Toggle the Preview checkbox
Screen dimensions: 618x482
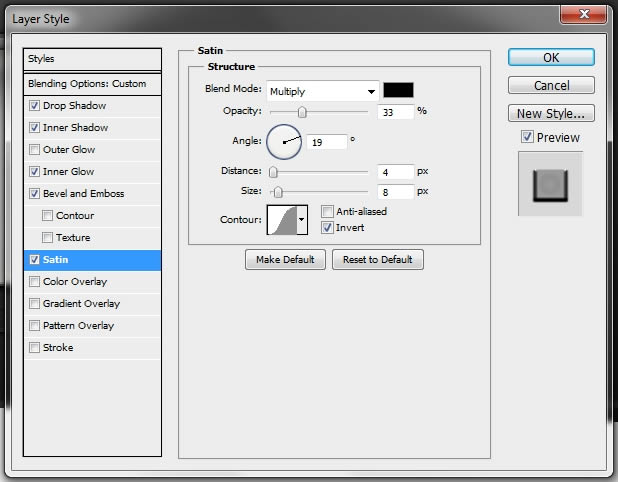point(527,137)
